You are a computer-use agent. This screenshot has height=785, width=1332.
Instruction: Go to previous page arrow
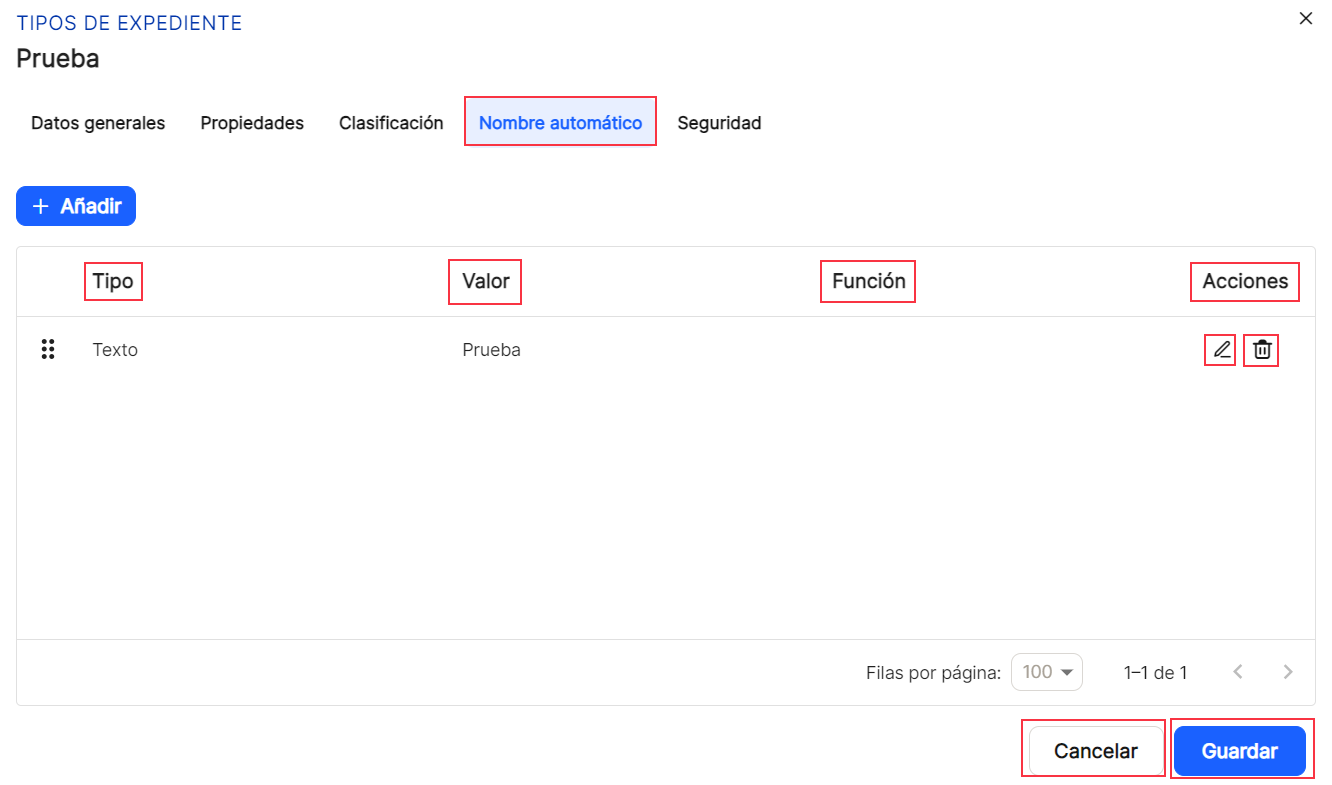pyautogui.click(x=1238, y=672)
